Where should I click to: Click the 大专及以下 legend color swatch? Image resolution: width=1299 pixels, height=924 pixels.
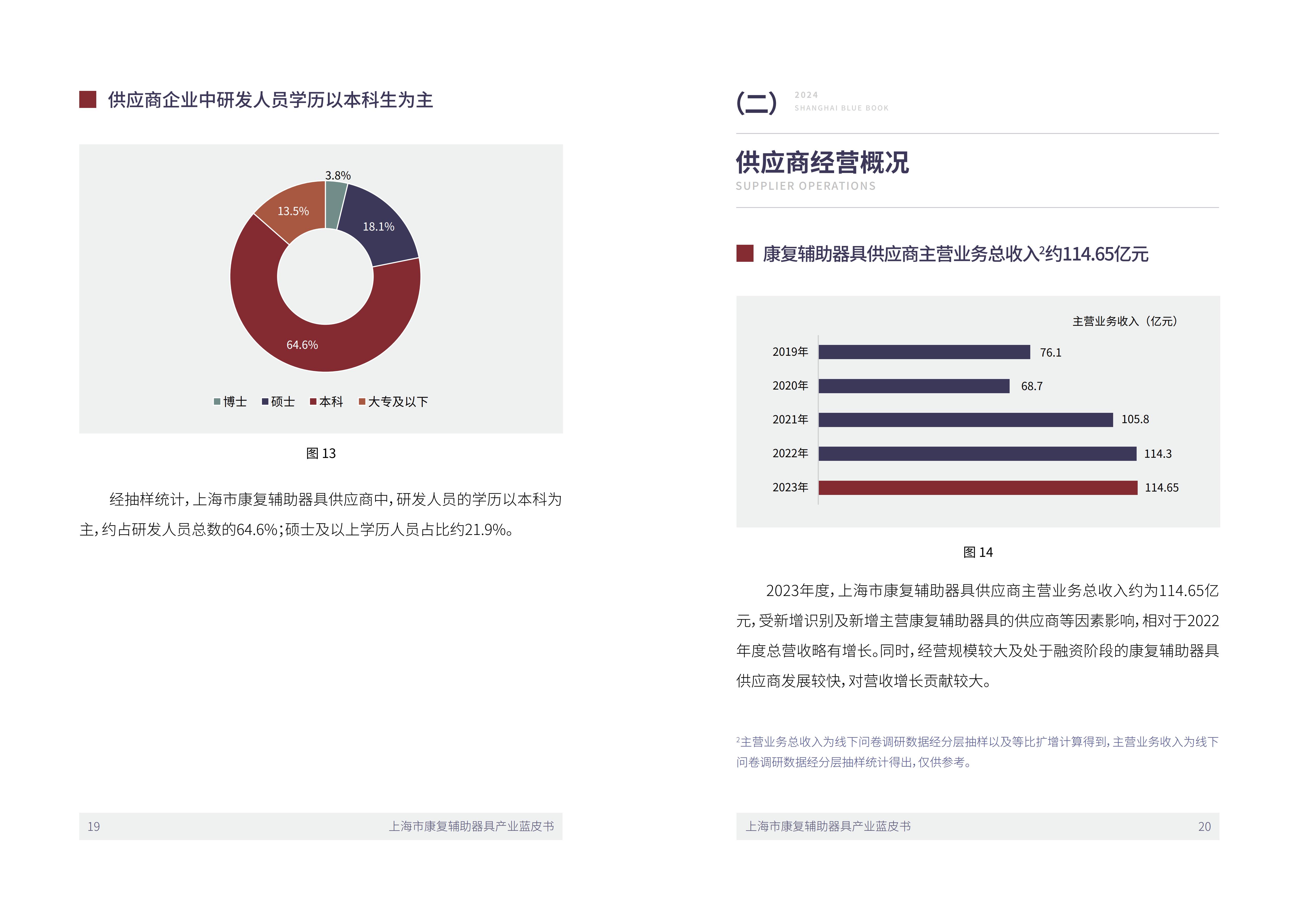coord(362,402)
